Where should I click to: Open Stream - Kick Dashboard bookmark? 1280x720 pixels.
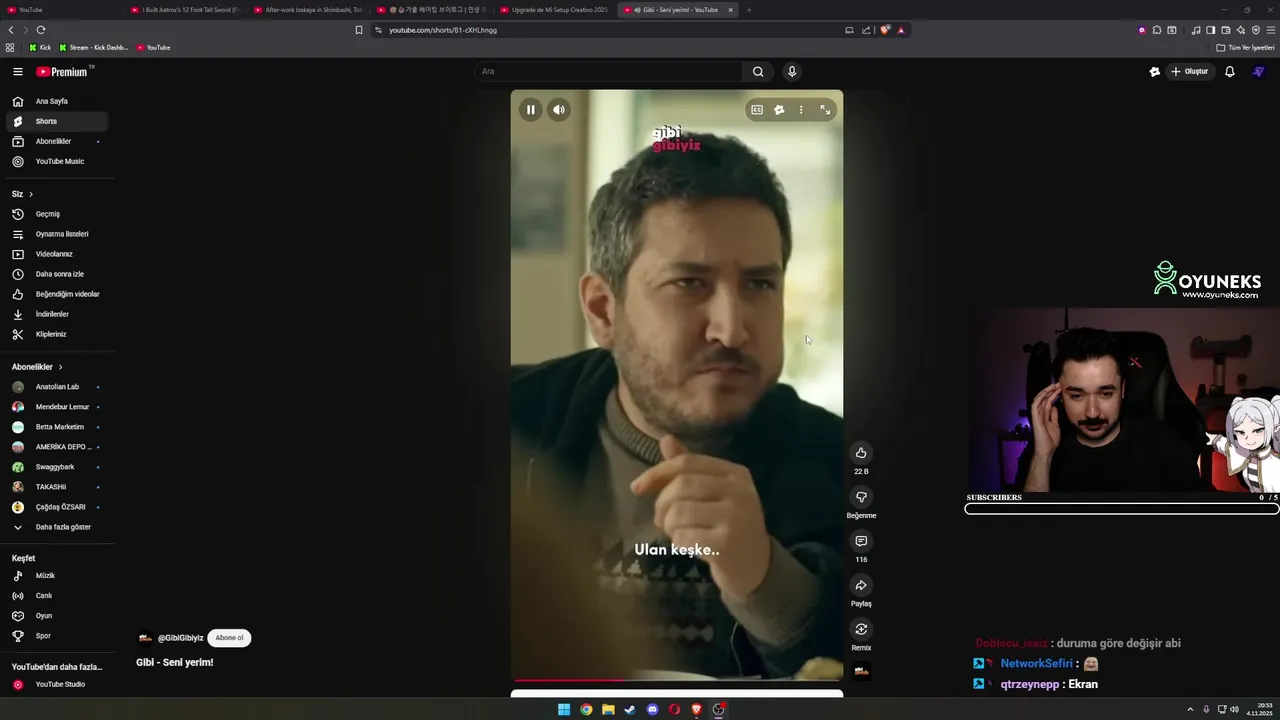tap(94, 48)
